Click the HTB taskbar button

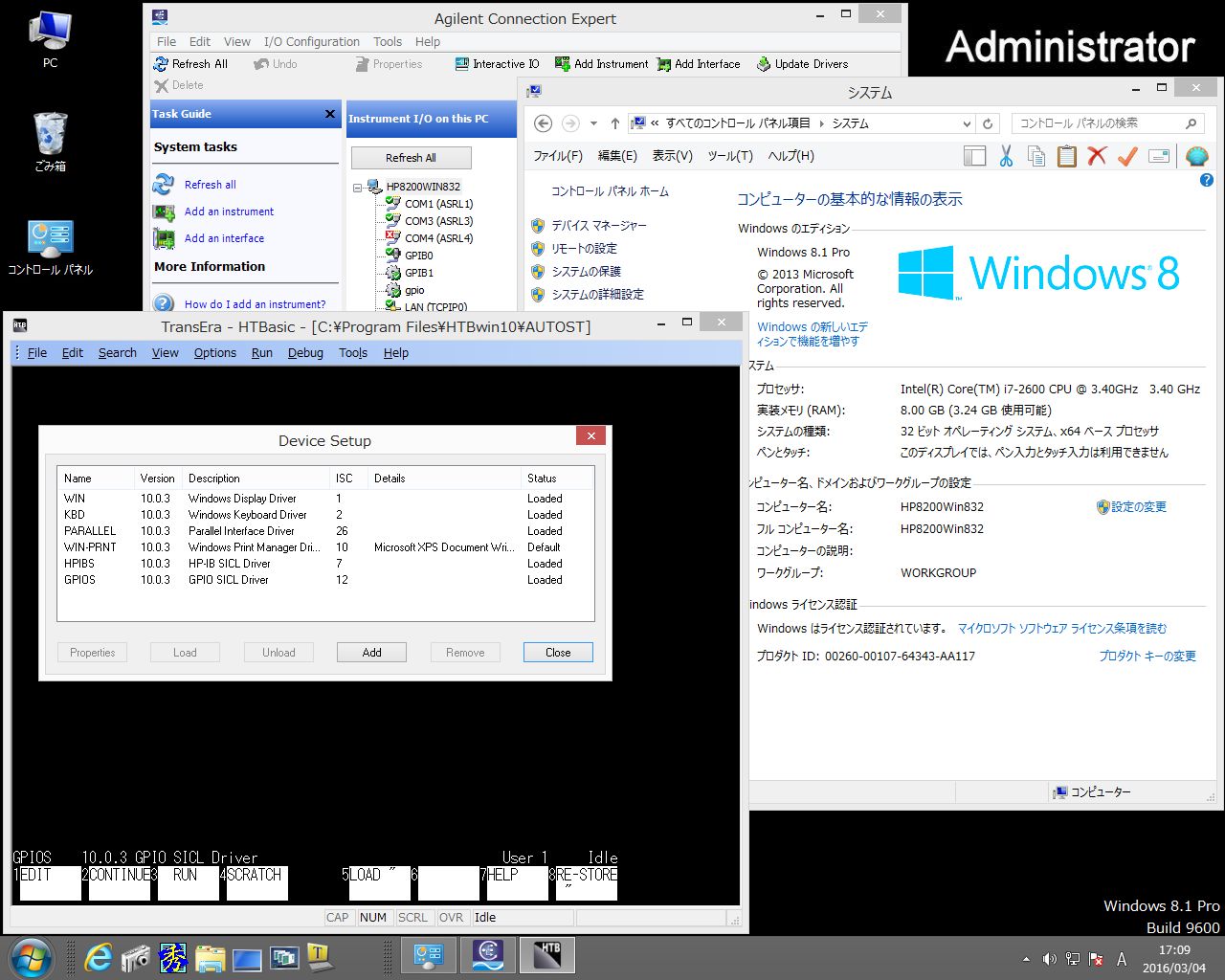click(x=547, y=955)
